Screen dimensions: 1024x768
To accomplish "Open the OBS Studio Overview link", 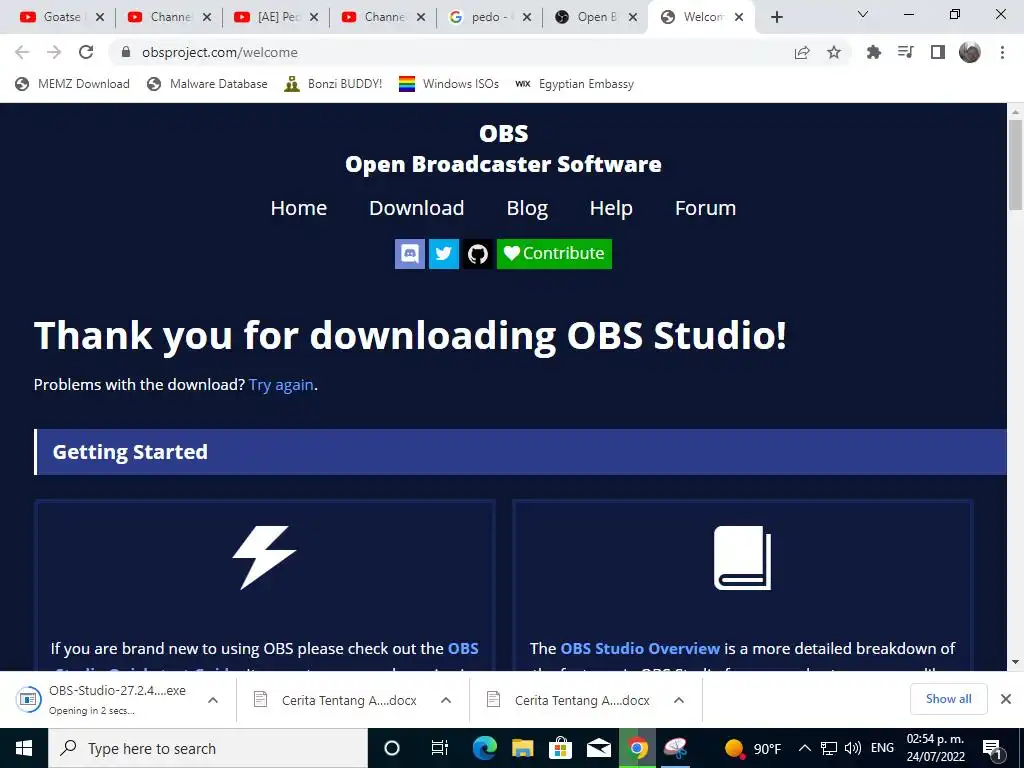I will 640,648.
